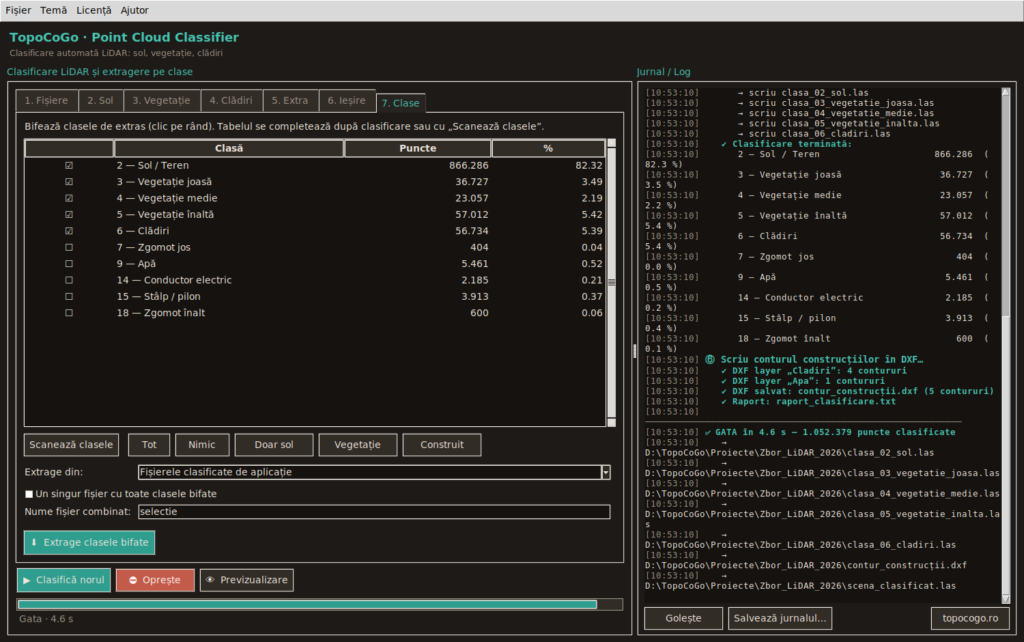Click Extrage clasele bifate button

coord(89,543)
